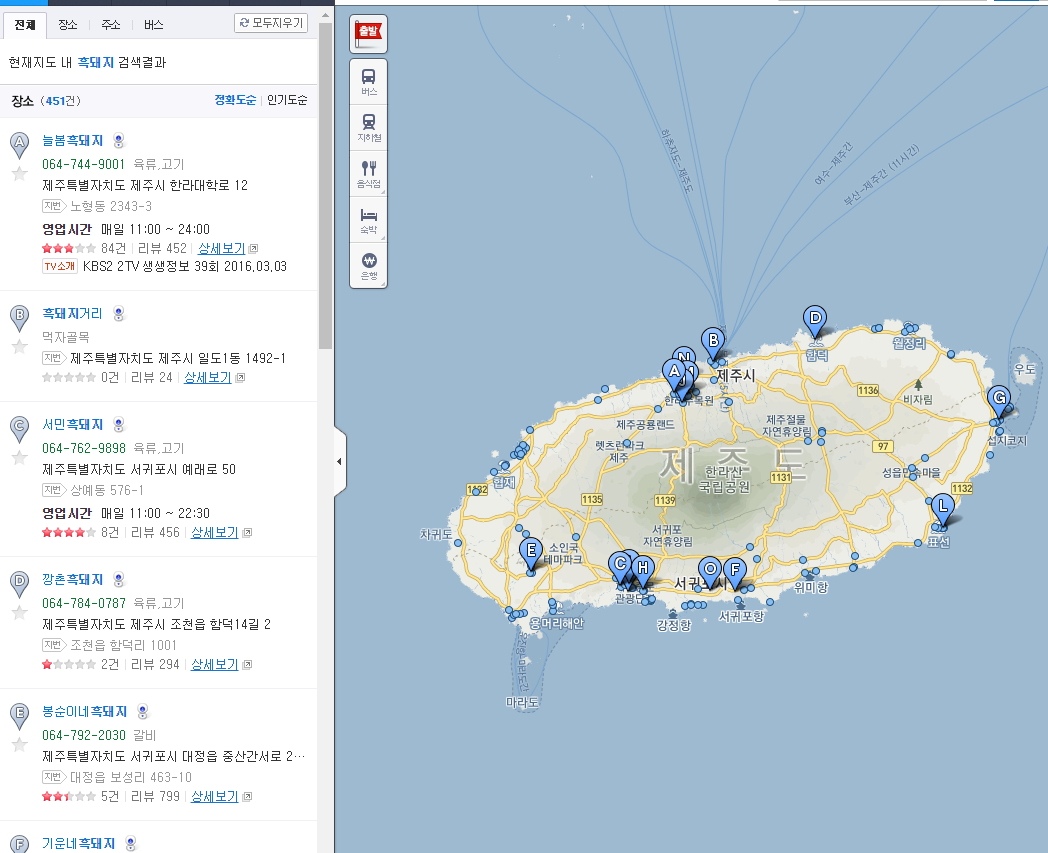1048x853 pixels.
Task: Click map marker L near 표선
Action: 941,507
